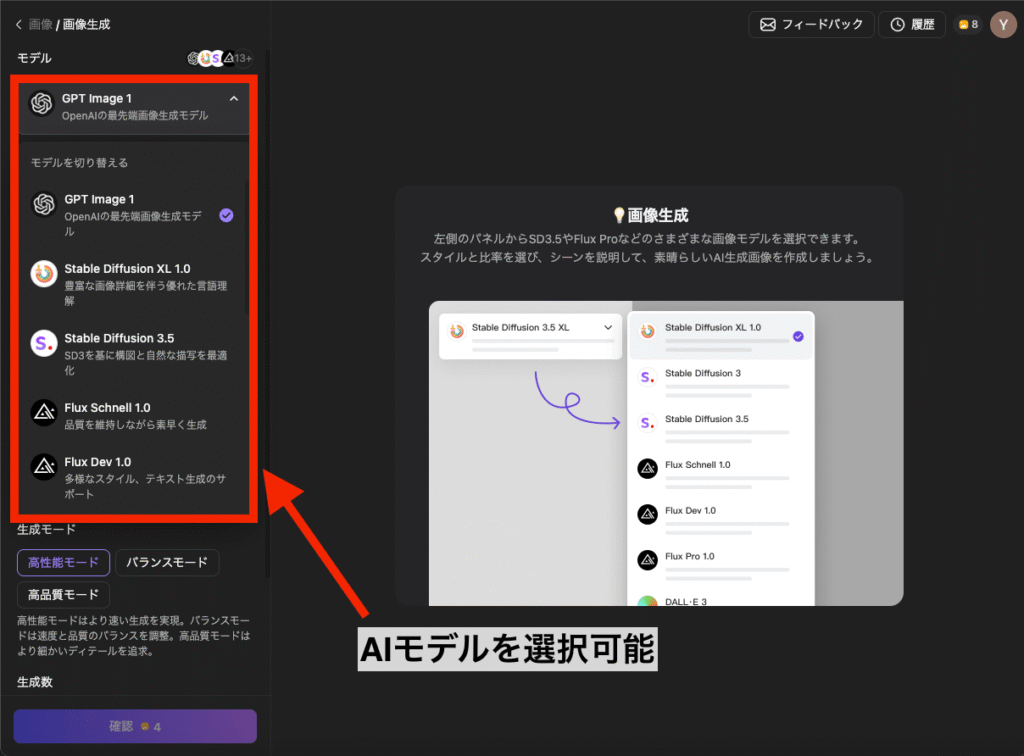Click the Stable Diffusion XL 1.0 colorful icon

click(44, 274)
